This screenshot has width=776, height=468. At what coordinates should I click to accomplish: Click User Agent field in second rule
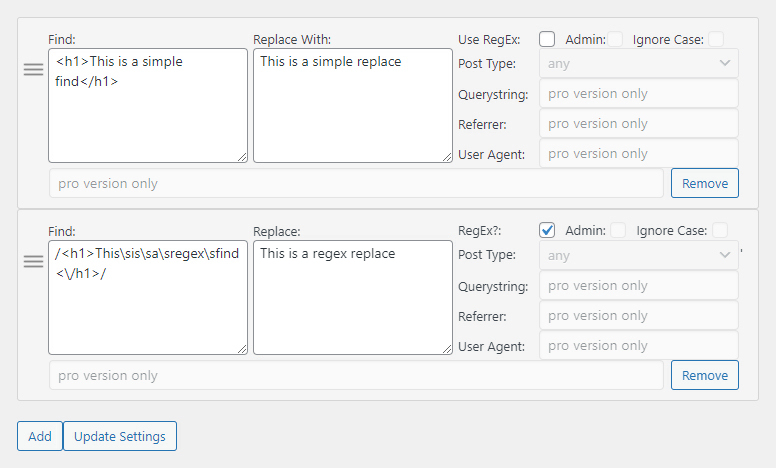pyautogui.click(x=638, y=345)
